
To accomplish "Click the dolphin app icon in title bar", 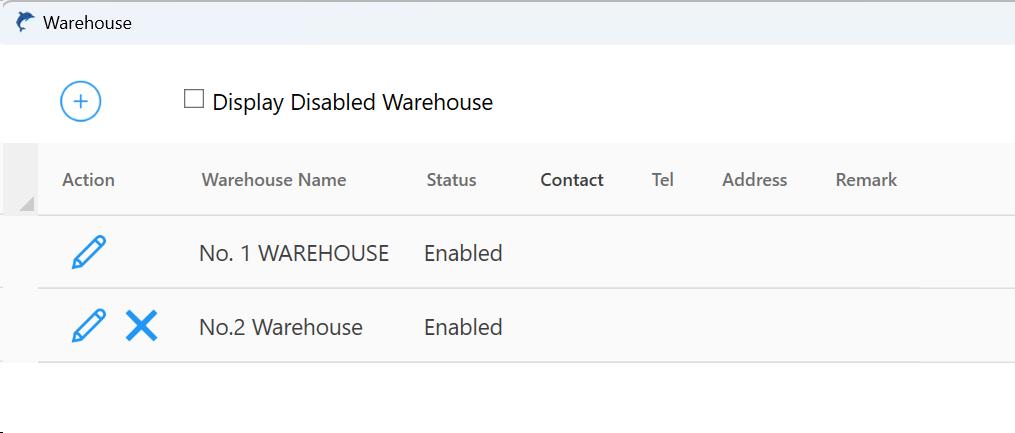I will tap(25, 21).
